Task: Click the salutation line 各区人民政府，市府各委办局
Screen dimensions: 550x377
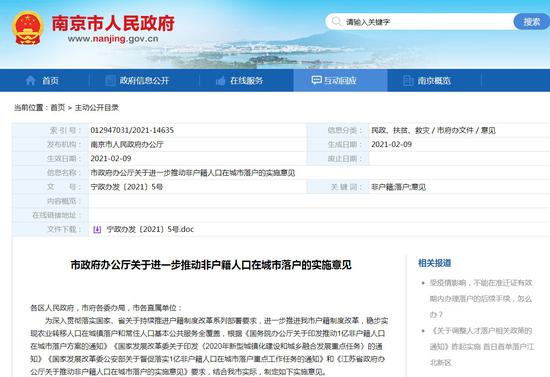Action: point(106,308)
